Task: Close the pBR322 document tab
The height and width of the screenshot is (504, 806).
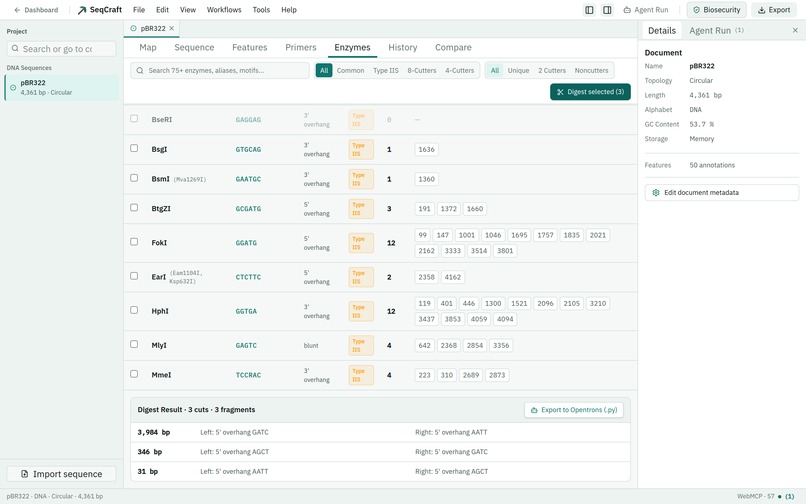Action: [x=172, y=28]
